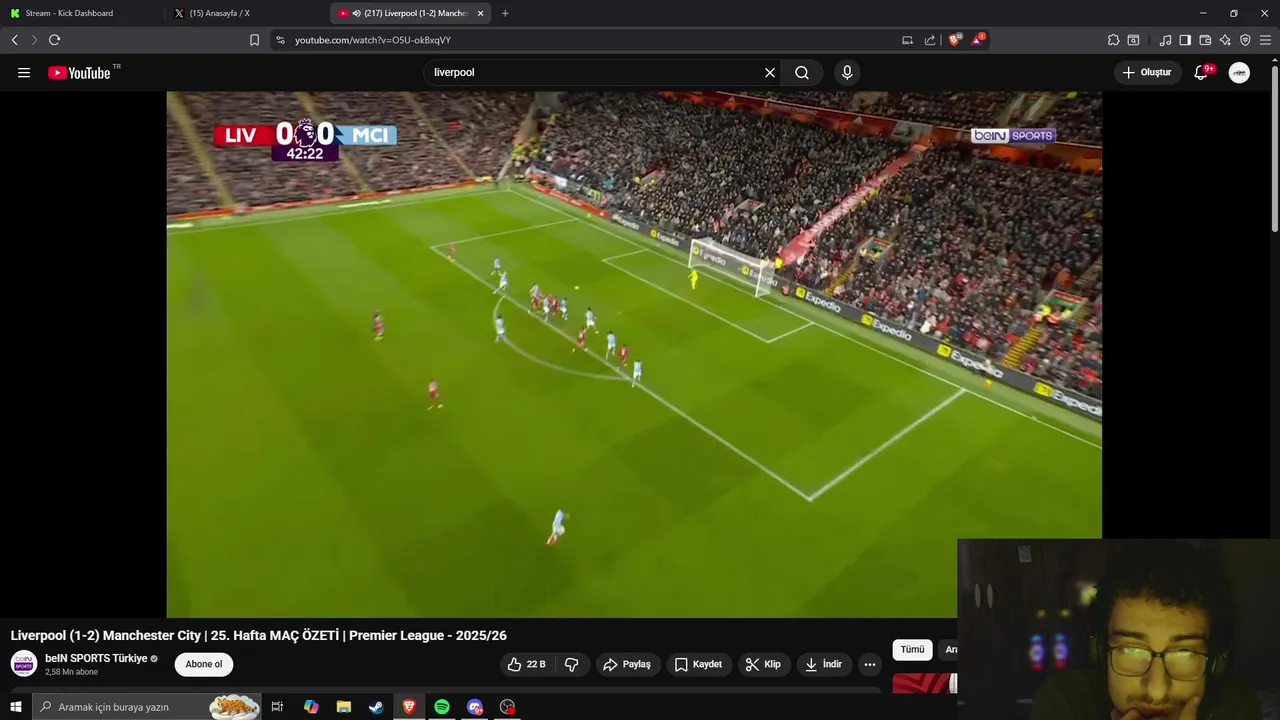Open Task View from the taskbar
The width and height of the screenshot is (1280, 720).
[277, 707]
